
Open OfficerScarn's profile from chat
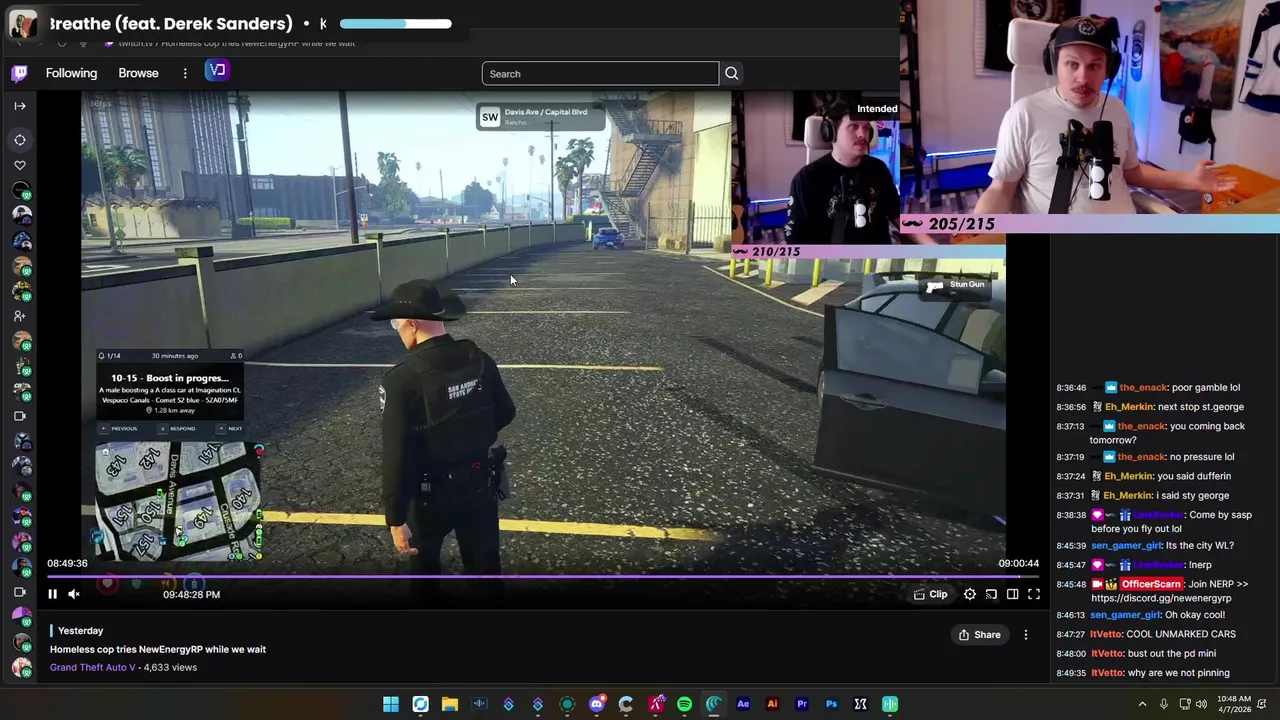[1150, 584]
